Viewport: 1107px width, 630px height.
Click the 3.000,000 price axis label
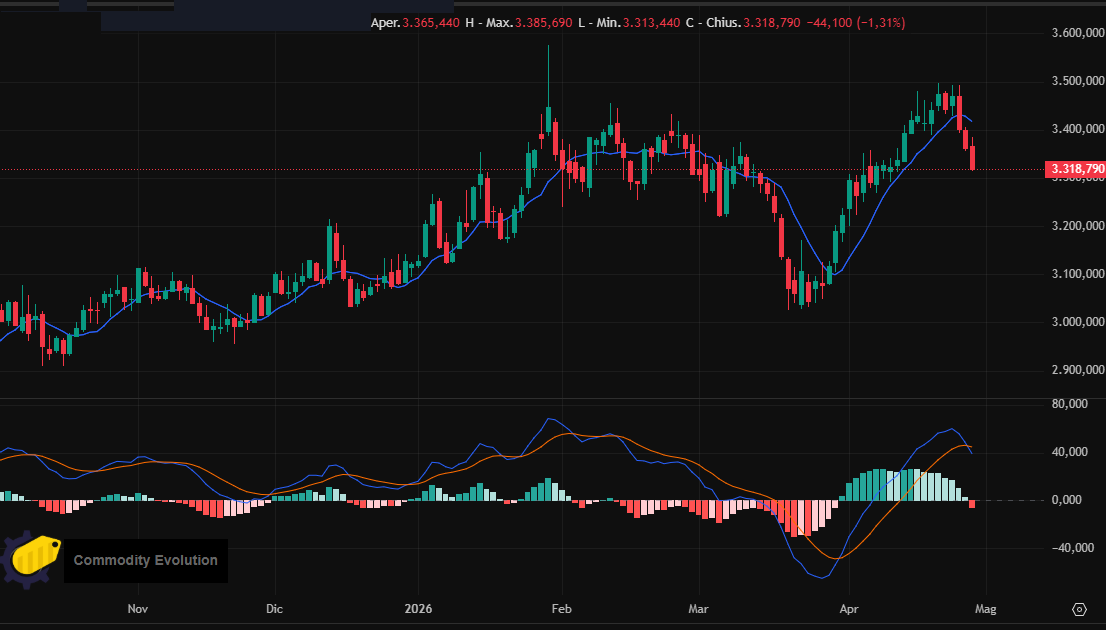point(1077,322)
